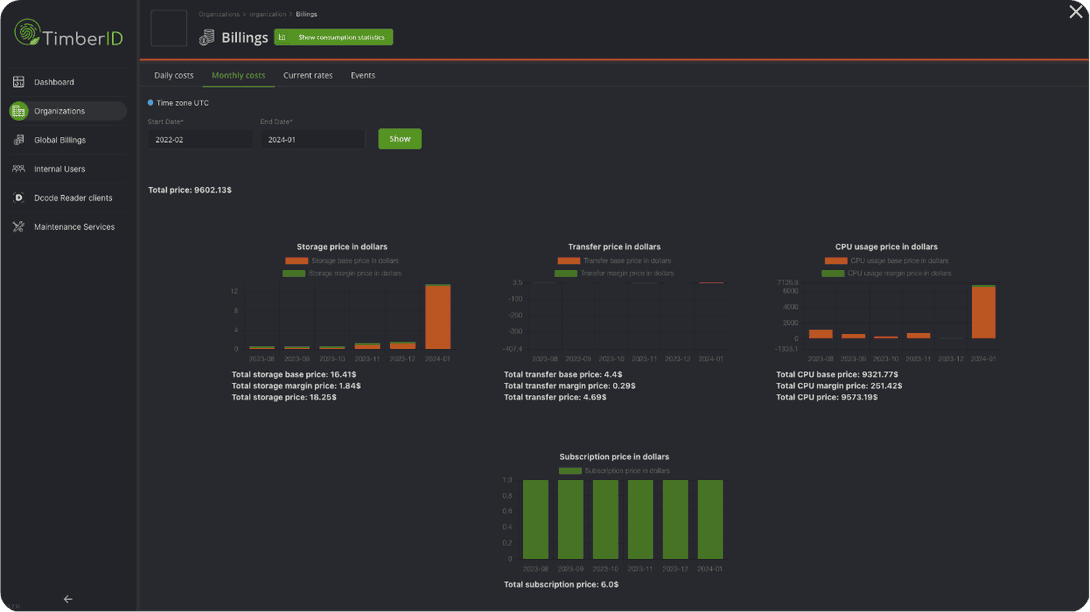Click 'Total storage margin price: 1.84$'
The width and height of the screenshot is (1090, 612).
[296, 386]
